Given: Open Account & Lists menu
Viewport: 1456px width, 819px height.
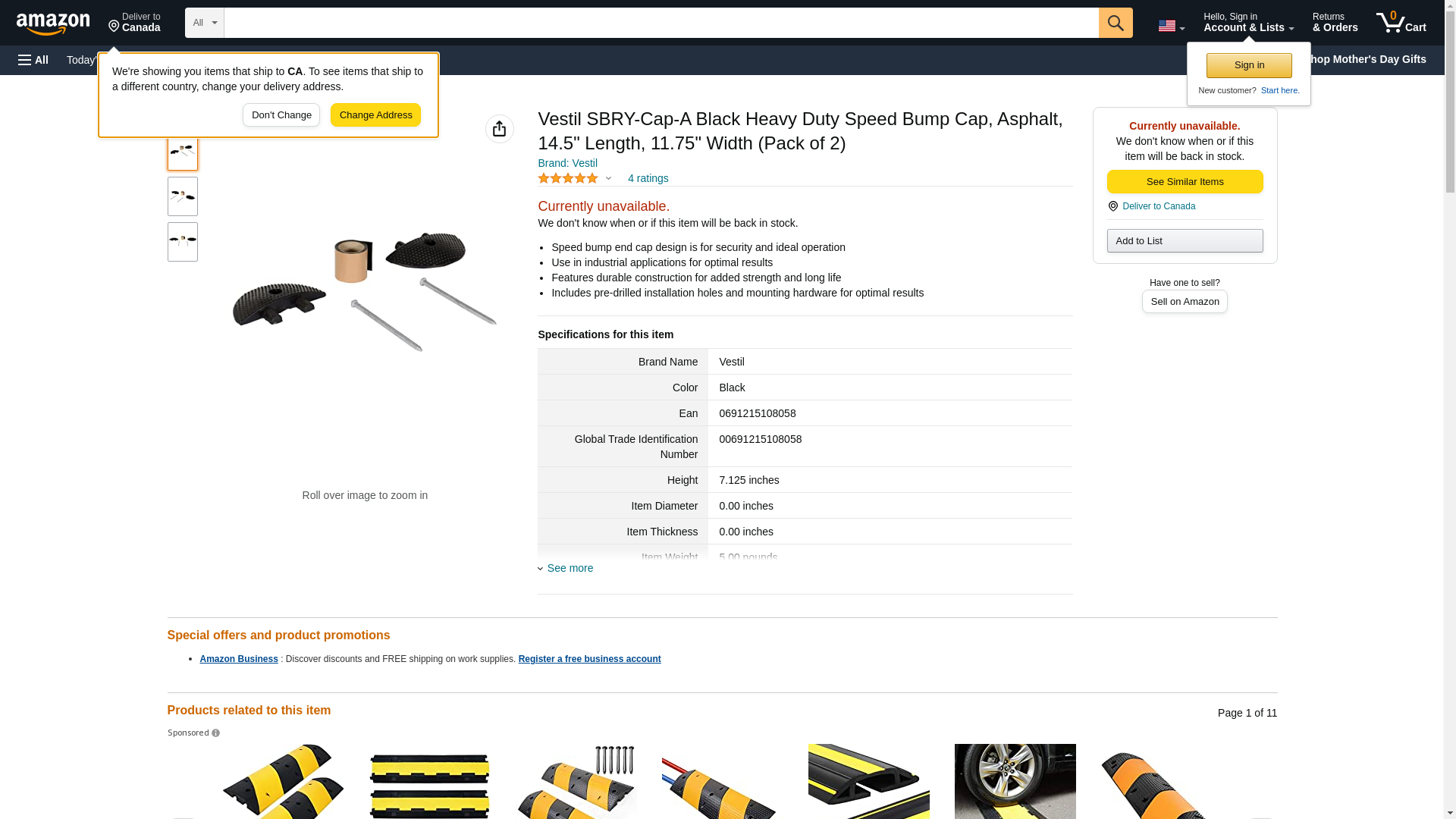Looking at the screenshot, I should pyautogui.click(x=1248, y=23).
